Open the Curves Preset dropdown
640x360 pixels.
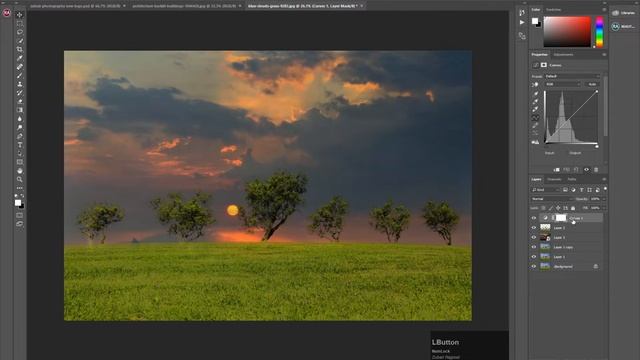pyautogui.click(x=572, y=76)
